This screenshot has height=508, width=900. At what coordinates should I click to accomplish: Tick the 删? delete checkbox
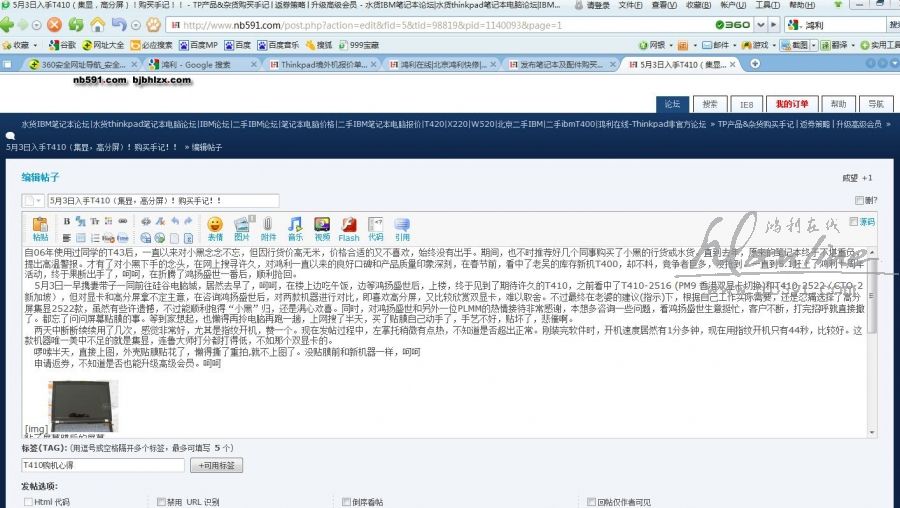(x=859, y=200)
